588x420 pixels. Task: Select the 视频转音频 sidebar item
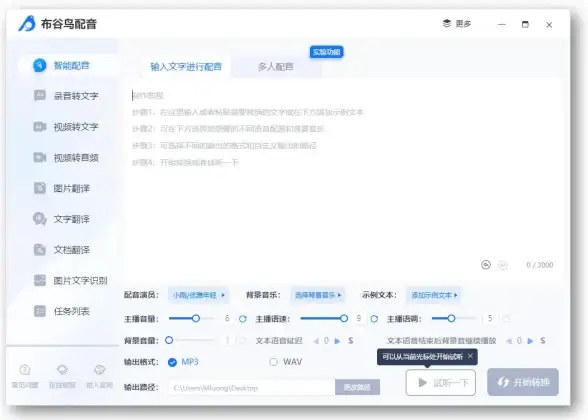point(66,158)
